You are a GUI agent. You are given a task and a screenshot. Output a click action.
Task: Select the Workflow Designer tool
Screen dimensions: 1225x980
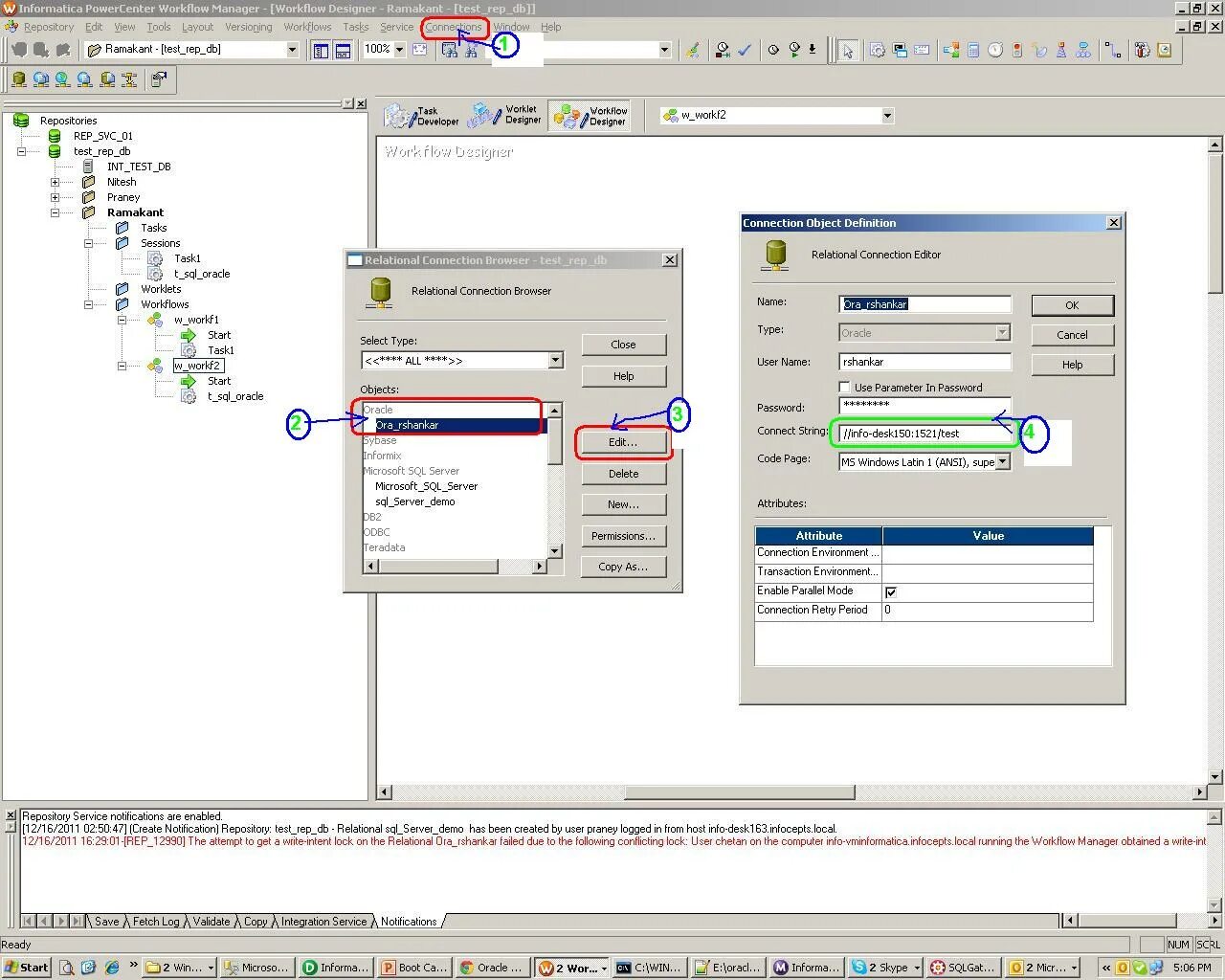590,114
